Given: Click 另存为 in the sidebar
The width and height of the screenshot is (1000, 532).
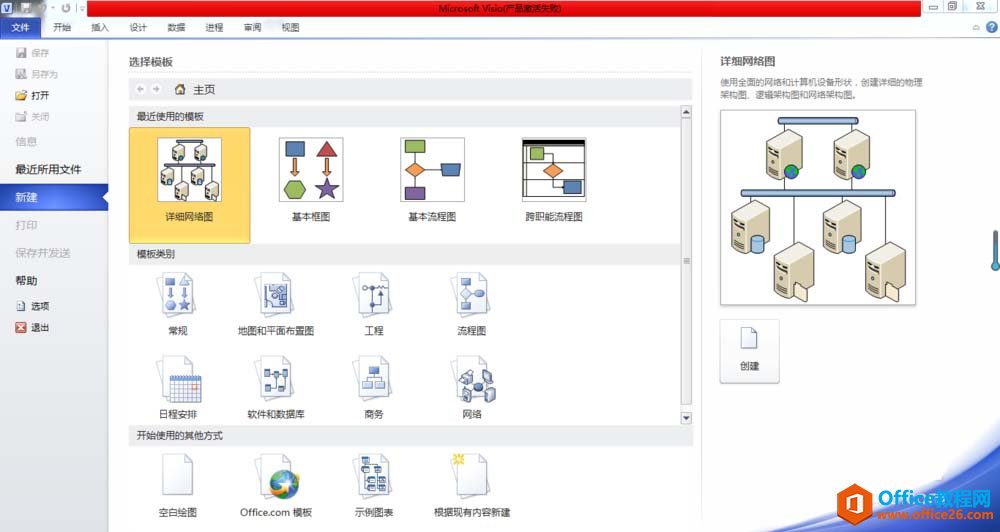Looking at the screenshot, I should tap(36, 74).
